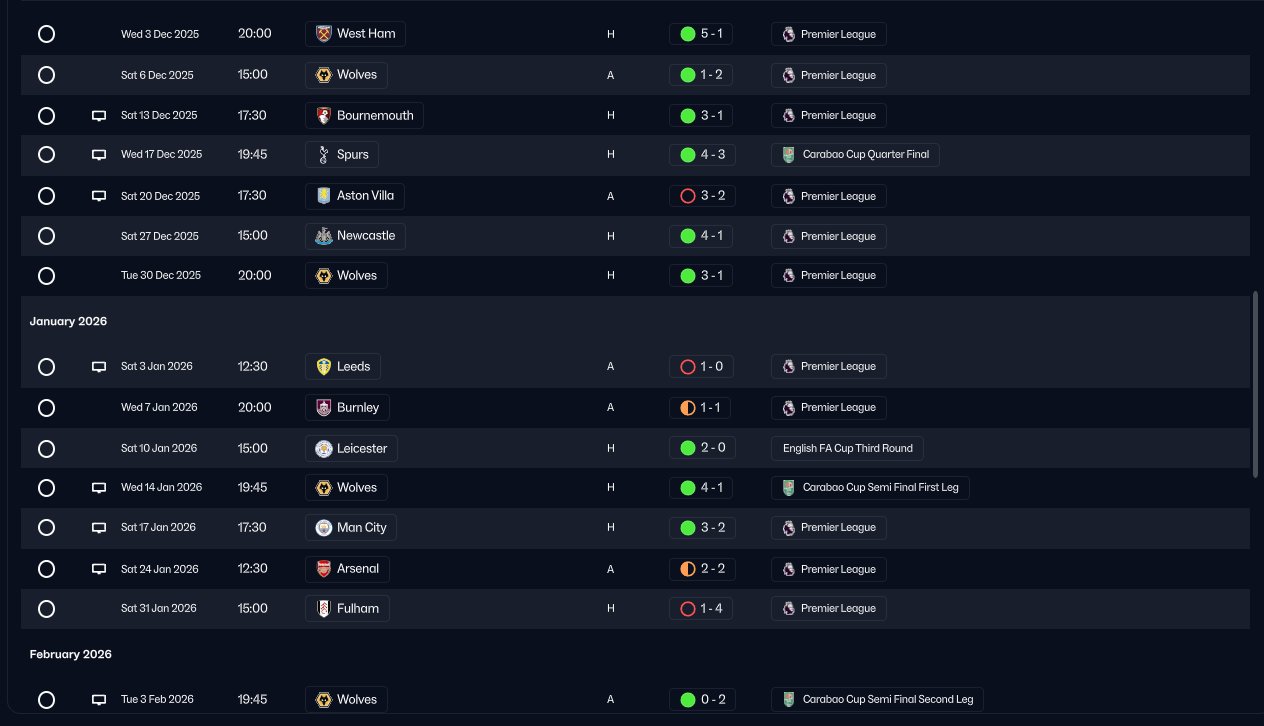The width and height of the screenshot is (1264, 726).
Task: Open Carabao Cup Semi Final First Leg
Action: [870, 488]
